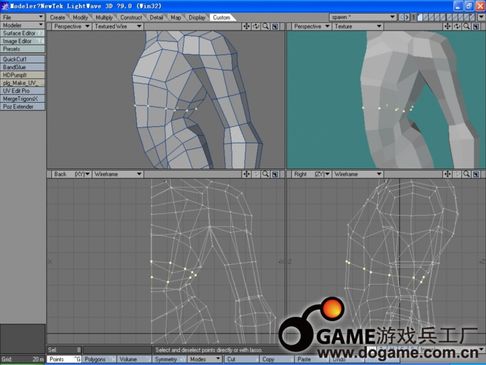Open the spawn object selection dropdown
This screenshot has width=486, height=365.
[x=363, y=17]
